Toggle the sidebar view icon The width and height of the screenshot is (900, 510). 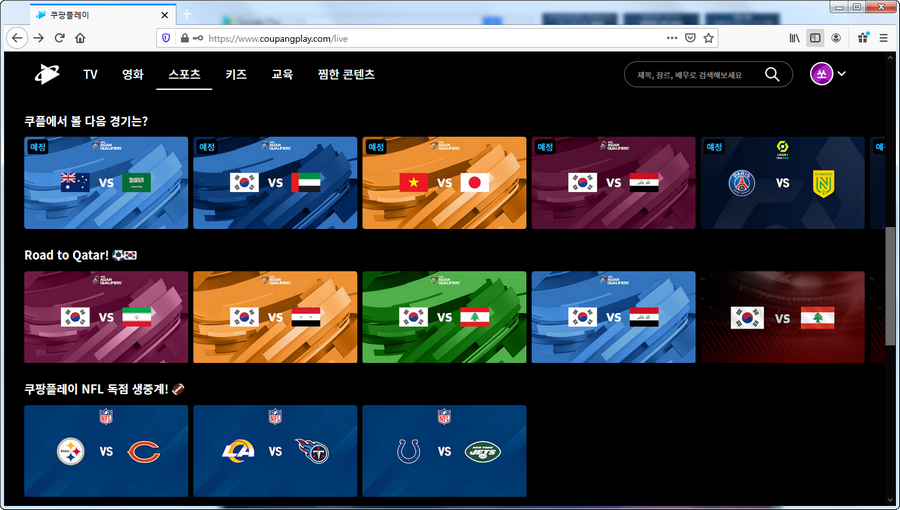tap(815, 38)
